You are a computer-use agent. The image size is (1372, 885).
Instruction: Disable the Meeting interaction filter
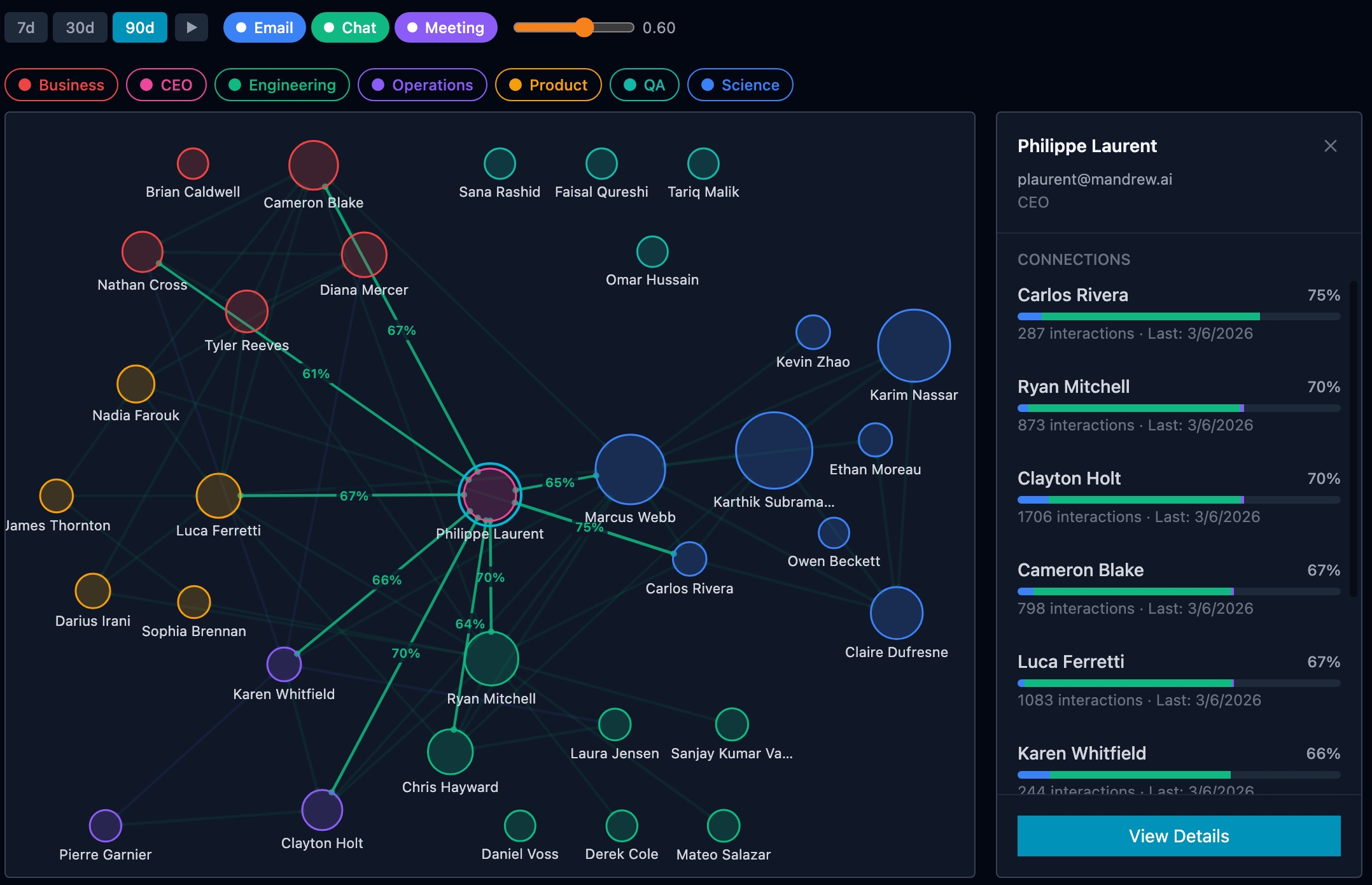click(445, 27)
